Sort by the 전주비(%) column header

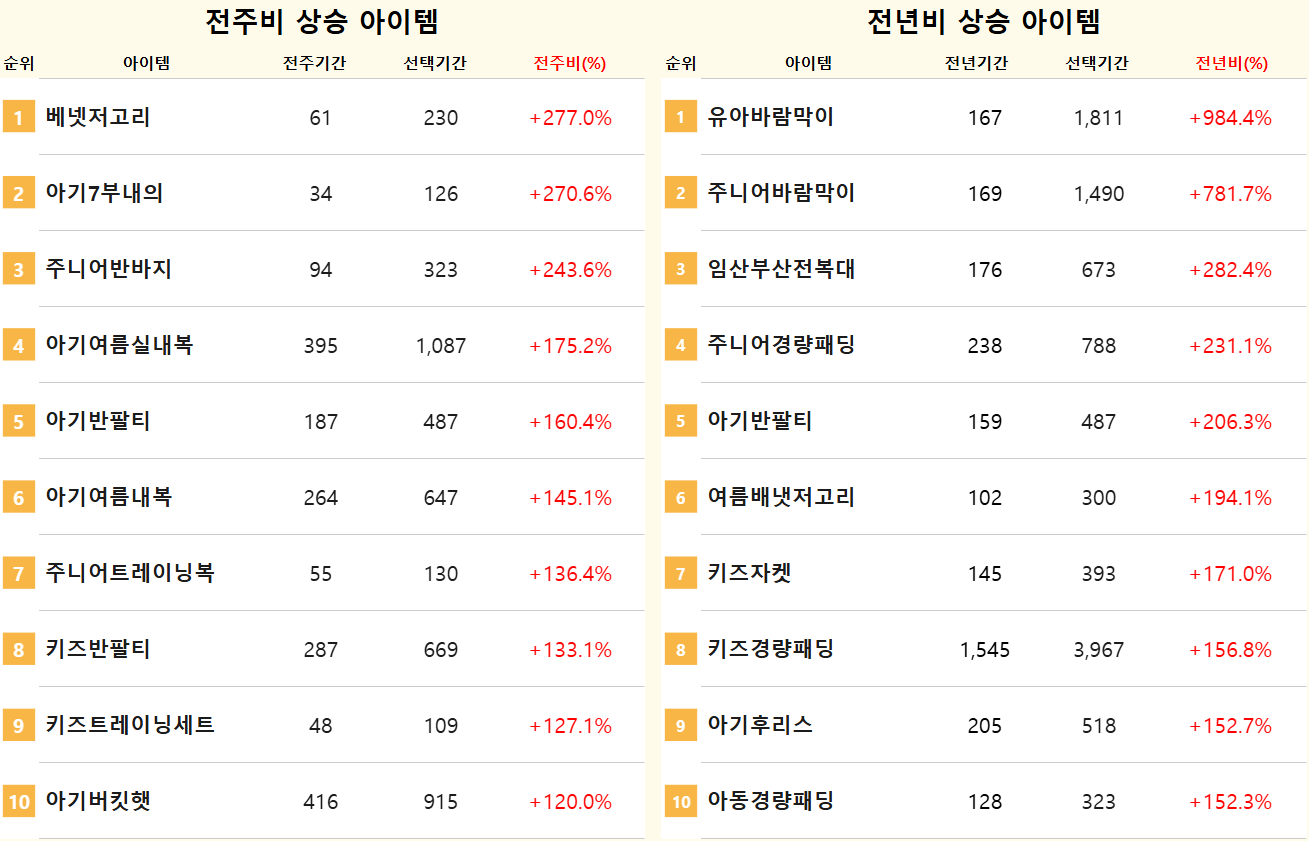570,63
